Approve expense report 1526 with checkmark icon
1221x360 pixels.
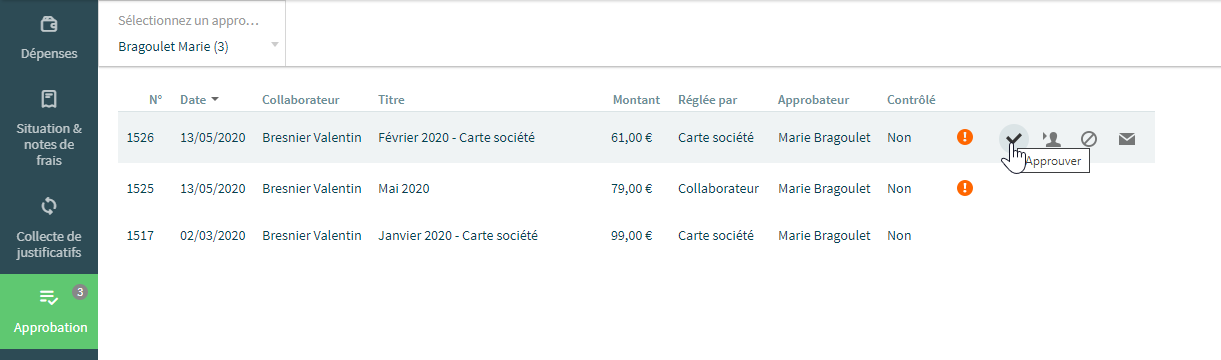1014,138
